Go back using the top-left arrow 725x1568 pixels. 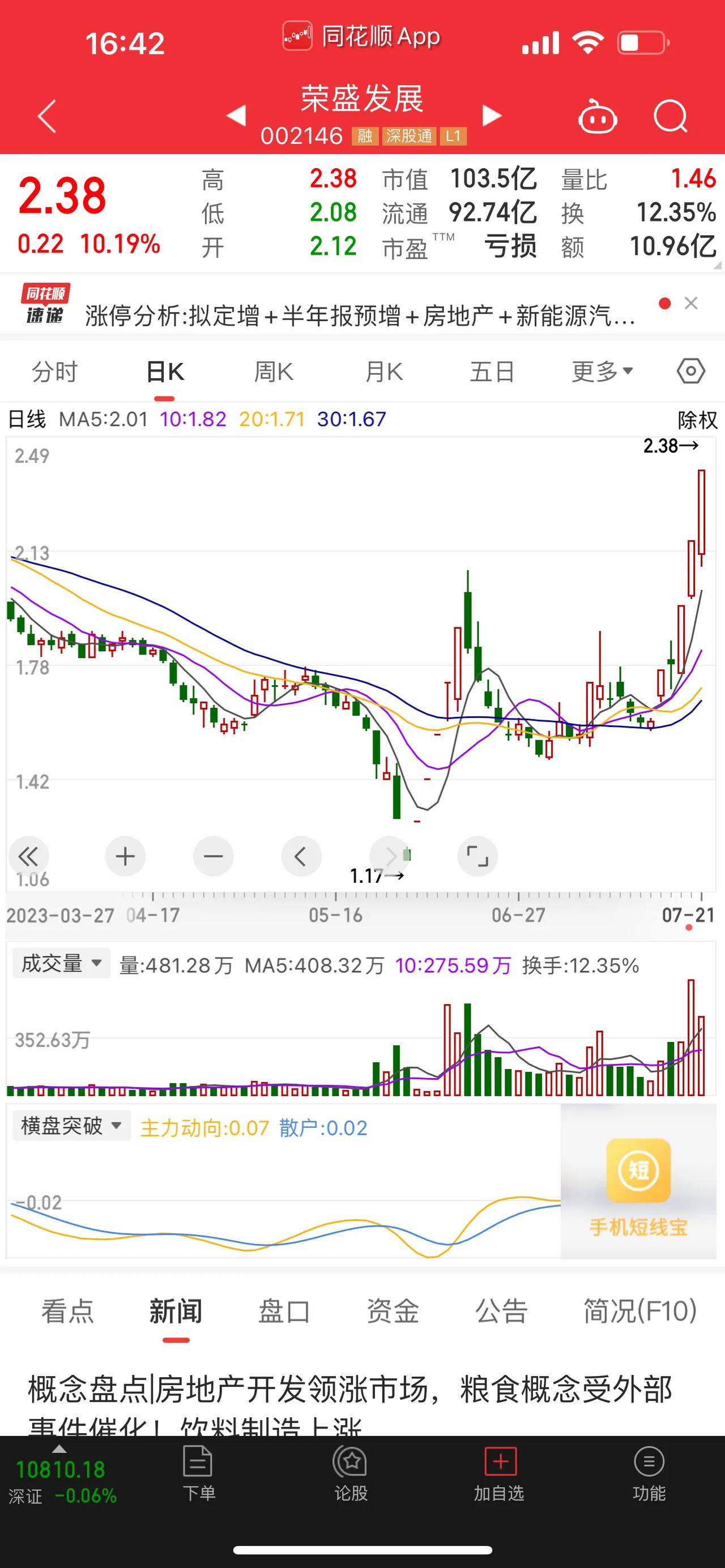47,116
